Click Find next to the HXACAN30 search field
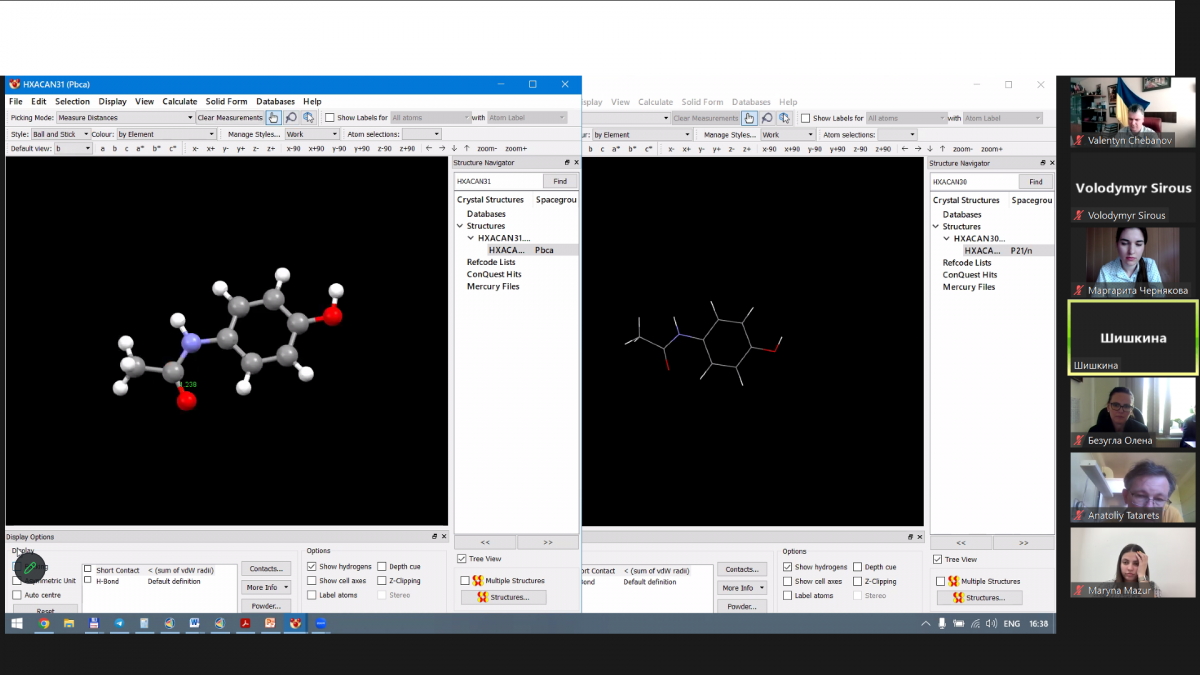 1035,182
